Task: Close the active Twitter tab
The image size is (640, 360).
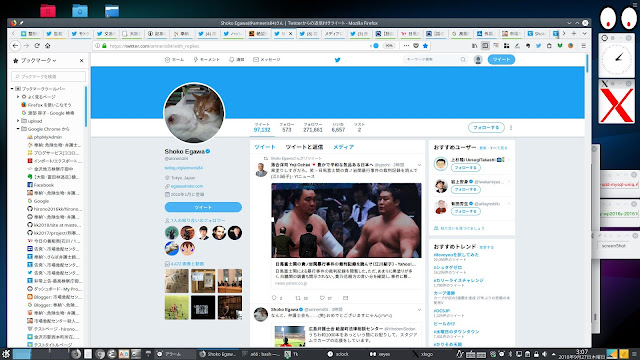Action: [x=291, y=34]
